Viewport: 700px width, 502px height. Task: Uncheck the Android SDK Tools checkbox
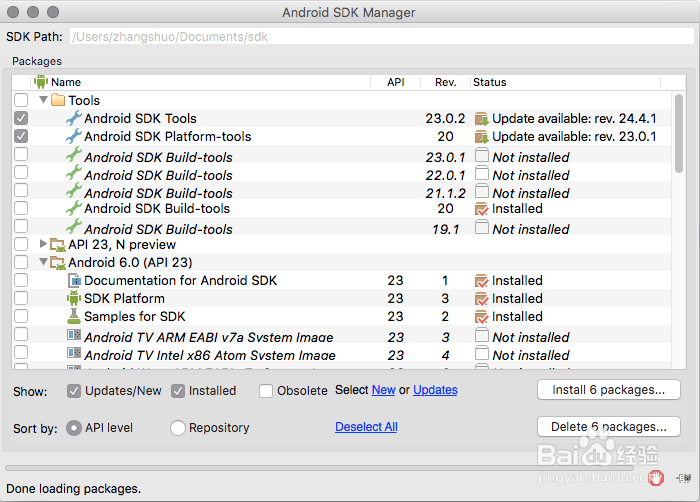tap(21, 118)
